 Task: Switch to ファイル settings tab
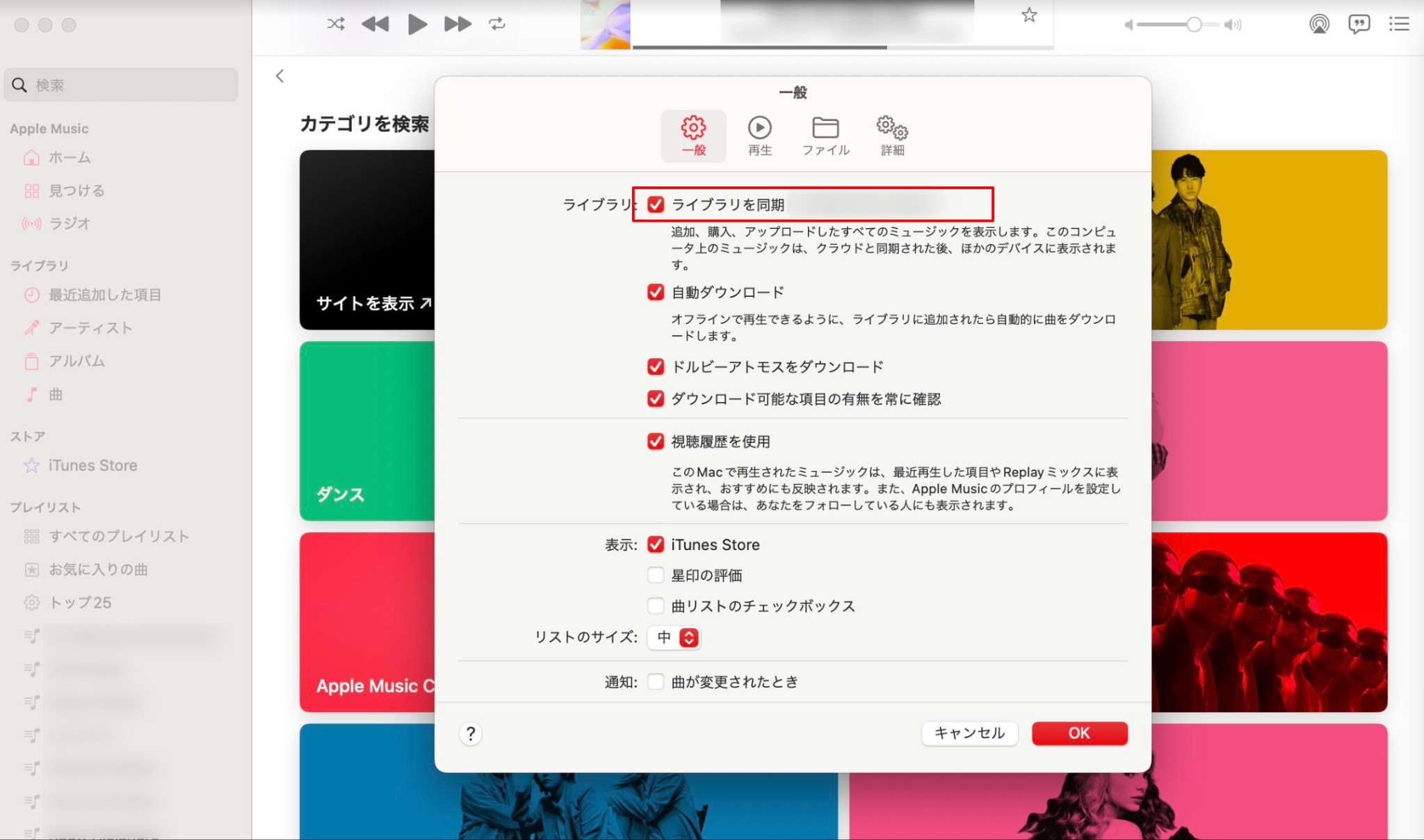click(826, 136)
